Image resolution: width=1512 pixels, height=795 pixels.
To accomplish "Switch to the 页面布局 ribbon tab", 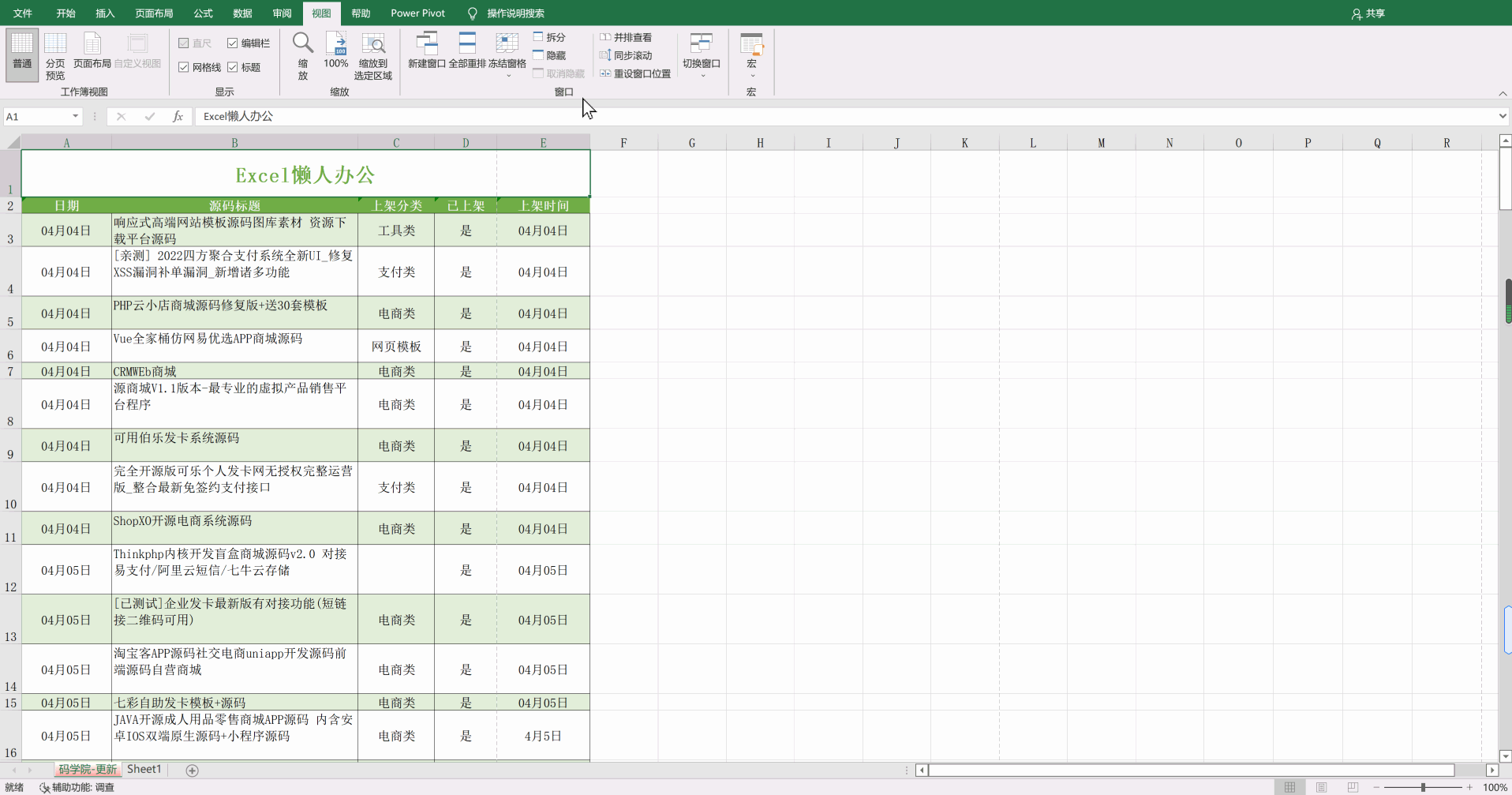I will click(x=154, y=13).
